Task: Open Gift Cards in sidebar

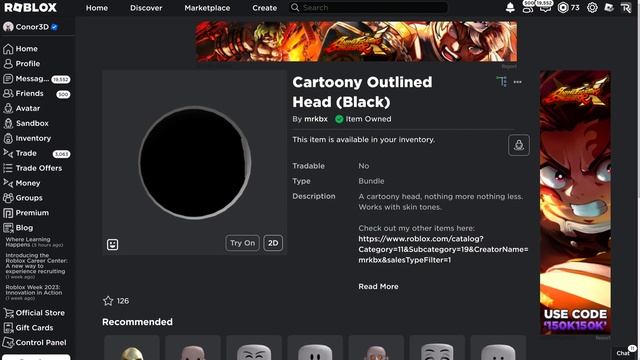Action: pyautogui.click(x=28, y=328)
